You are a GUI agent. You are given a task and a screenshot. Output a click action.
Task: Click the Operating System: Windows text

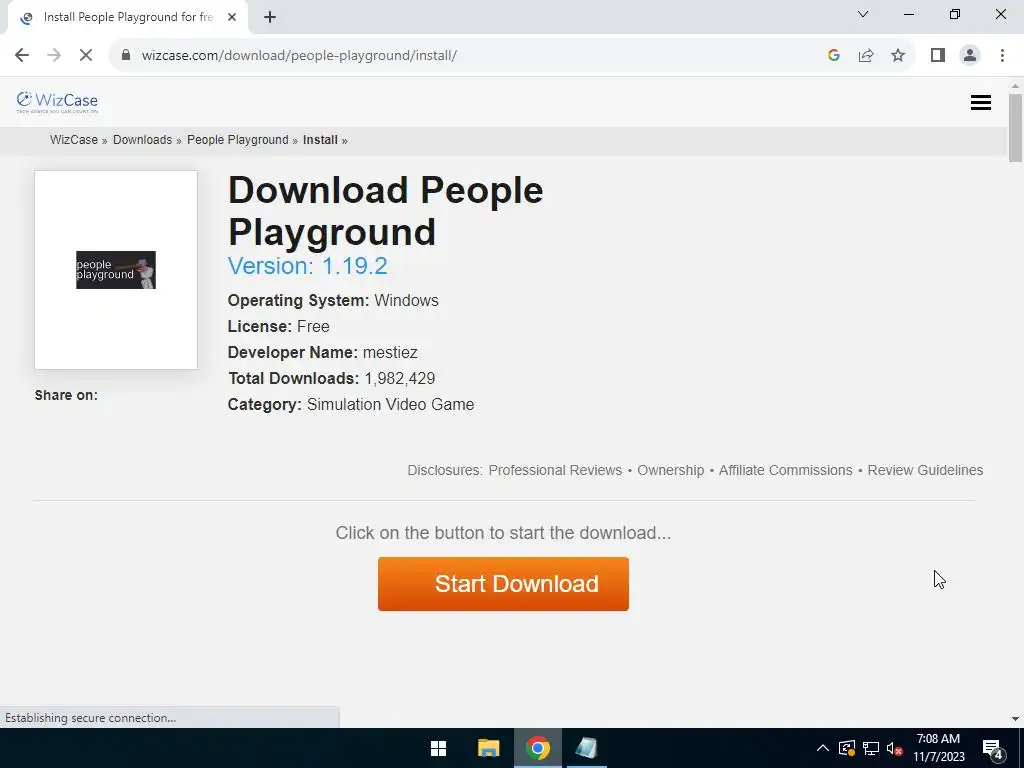click(333, 300)
